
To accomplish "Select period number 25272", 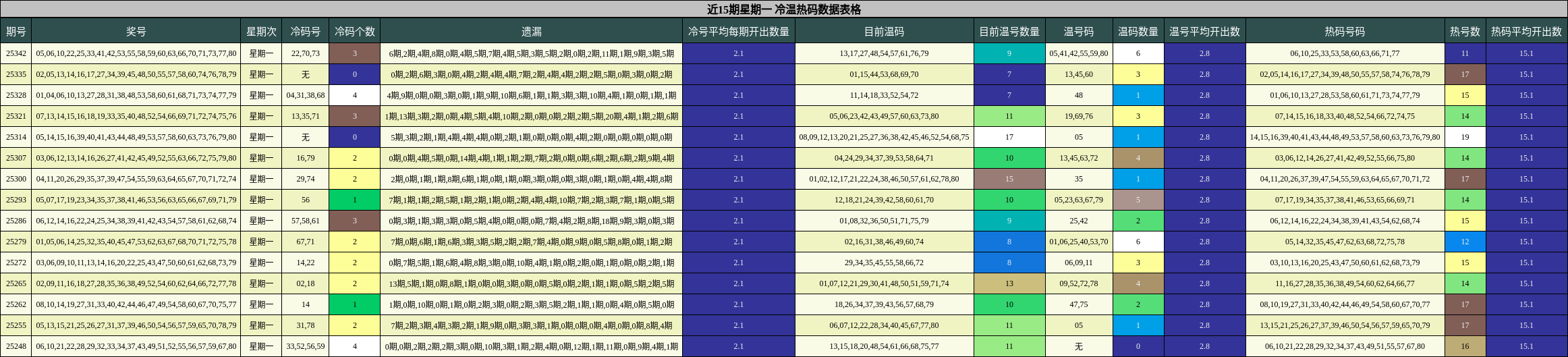I will pos(16,263).
